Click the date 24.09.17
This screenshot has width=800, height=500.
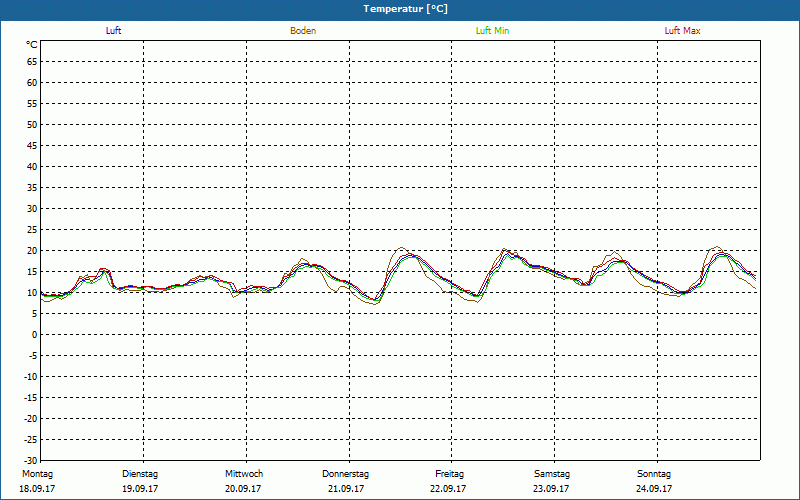pos(654,489)
